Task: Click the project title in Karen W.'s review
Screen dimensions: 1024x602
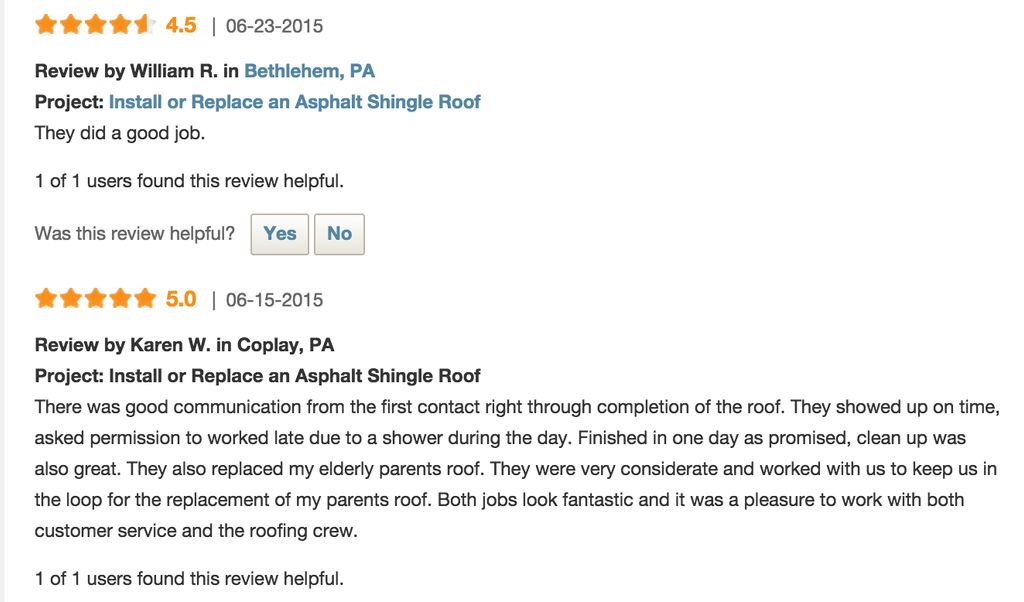Action: click(294, 376)
